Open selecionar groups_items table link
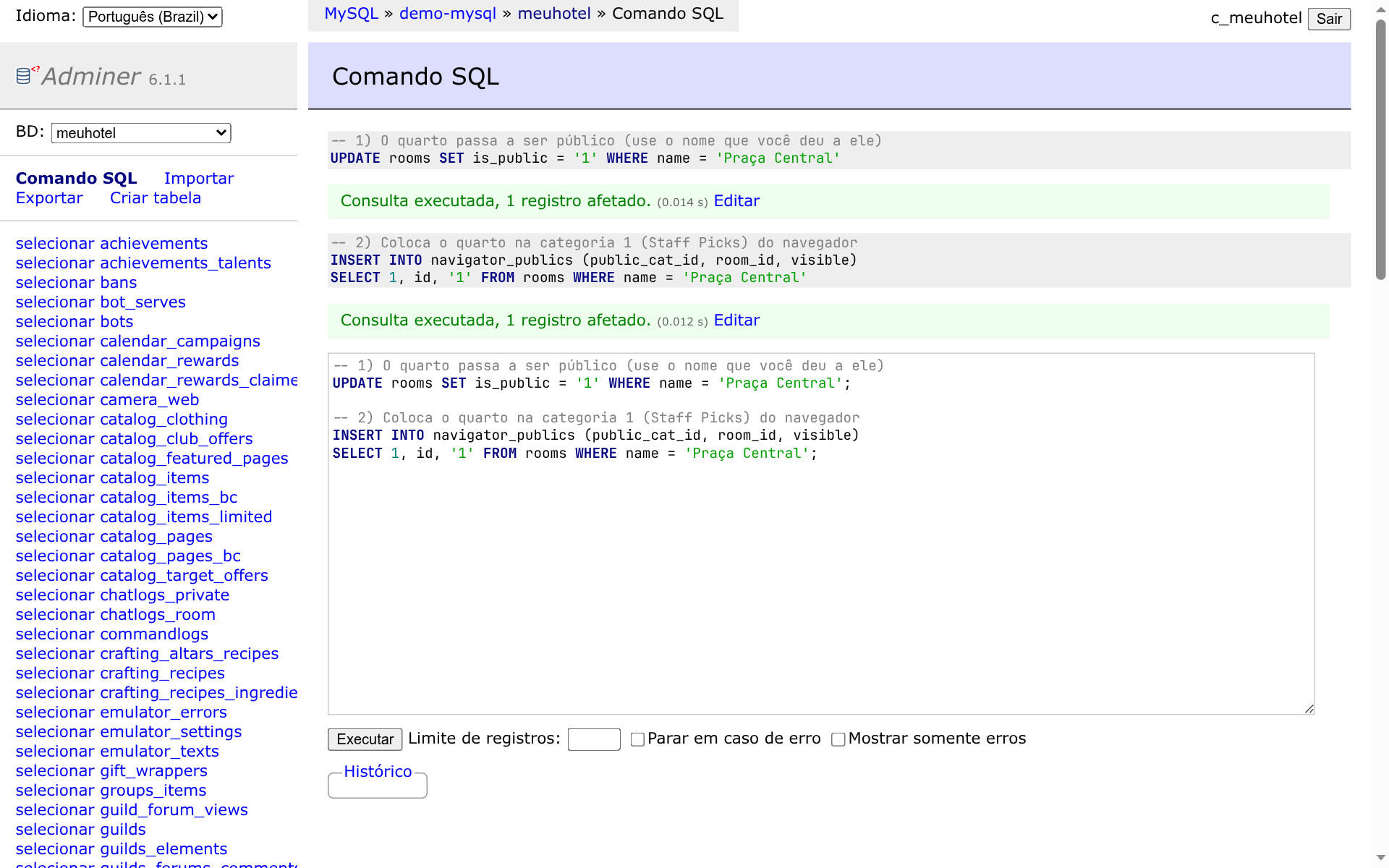The image size is (1389, 868). (x=111, y=791)
